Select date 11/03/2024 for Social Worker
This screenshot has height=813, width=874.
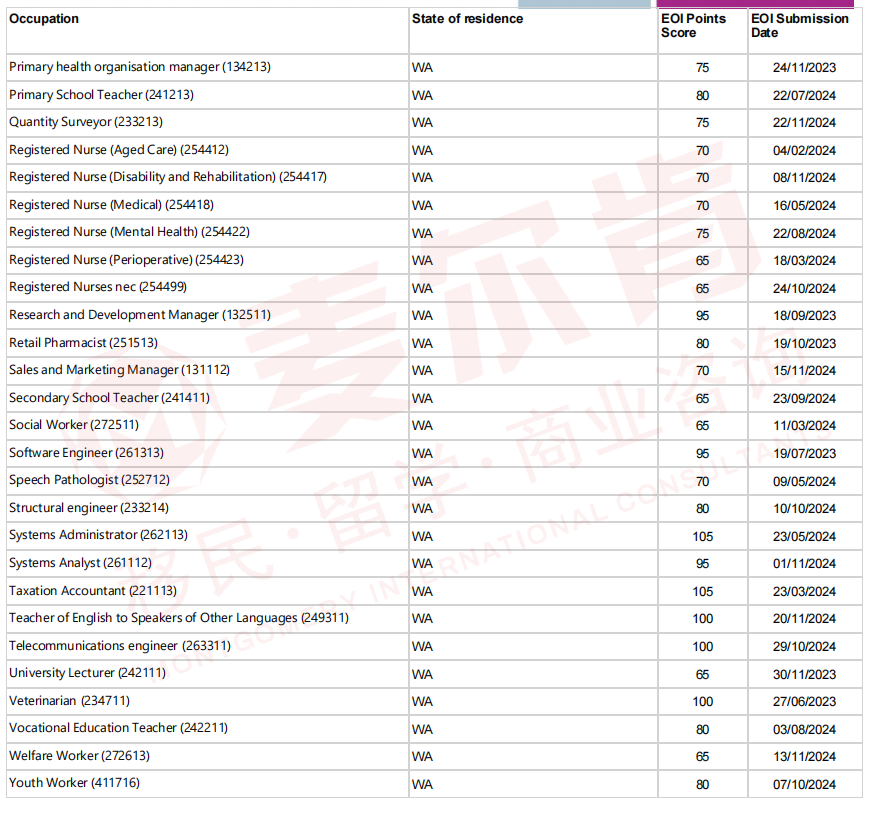coord(804,426)
